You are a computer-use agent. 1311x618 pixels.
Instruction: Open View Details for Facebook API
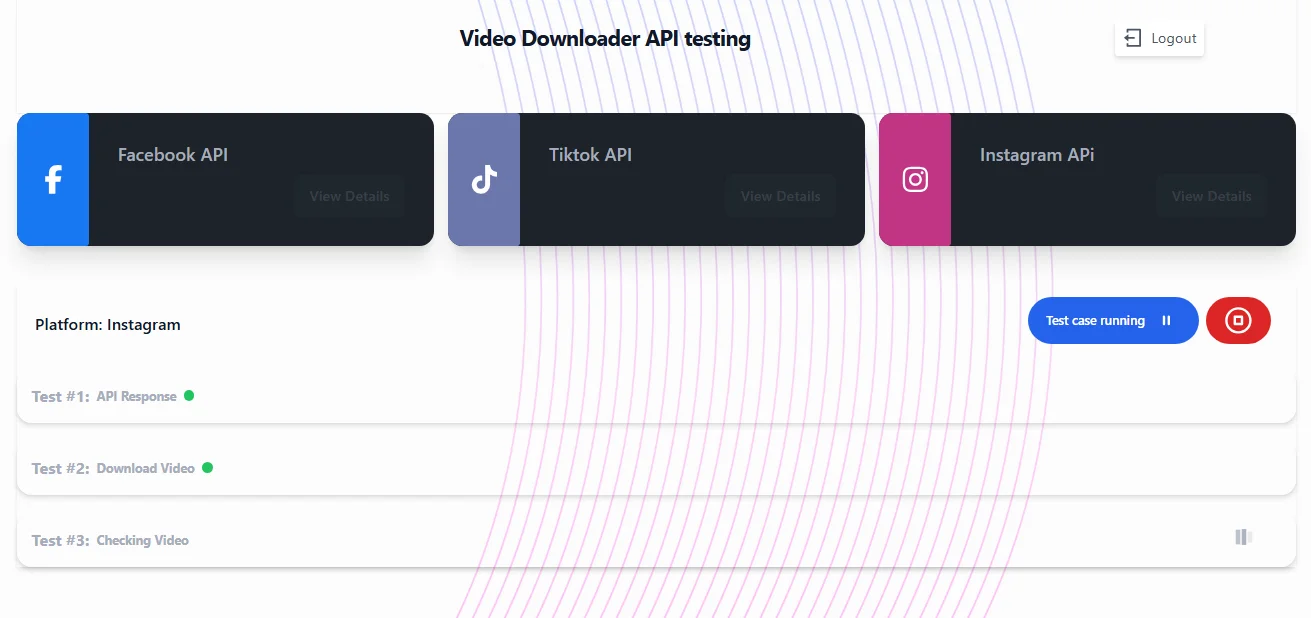(349, 197)
